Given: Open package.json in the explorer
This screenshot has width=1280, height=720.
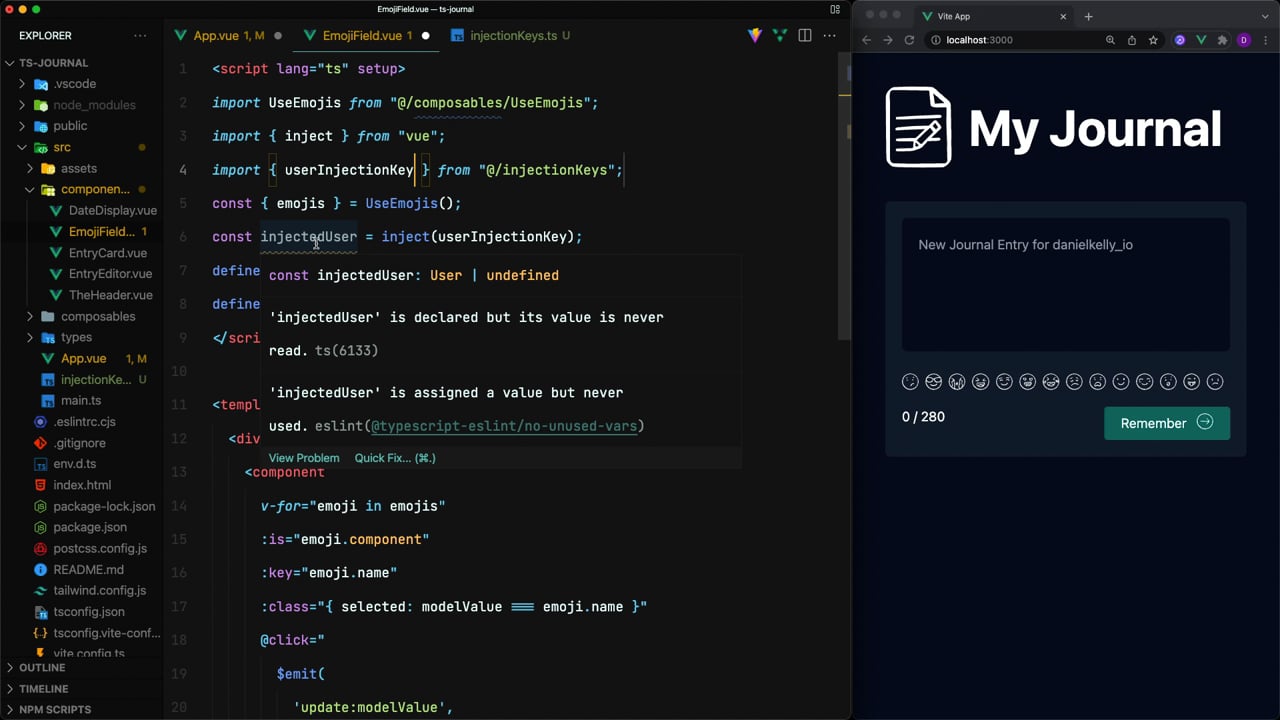Looking at the screenshot, I should pyautogui.click(x=90, y=527).
